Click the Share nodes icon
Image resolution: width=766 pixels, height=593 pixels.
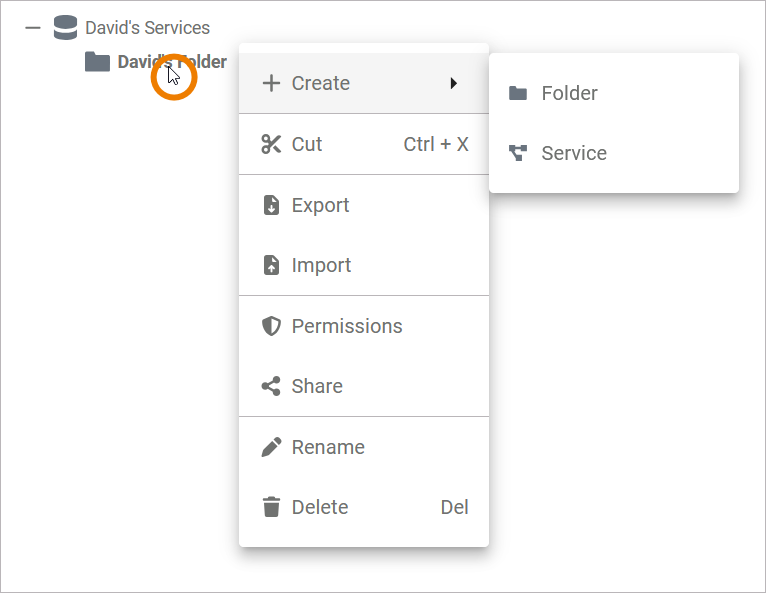pyautogui.click(x=271, y=386)
